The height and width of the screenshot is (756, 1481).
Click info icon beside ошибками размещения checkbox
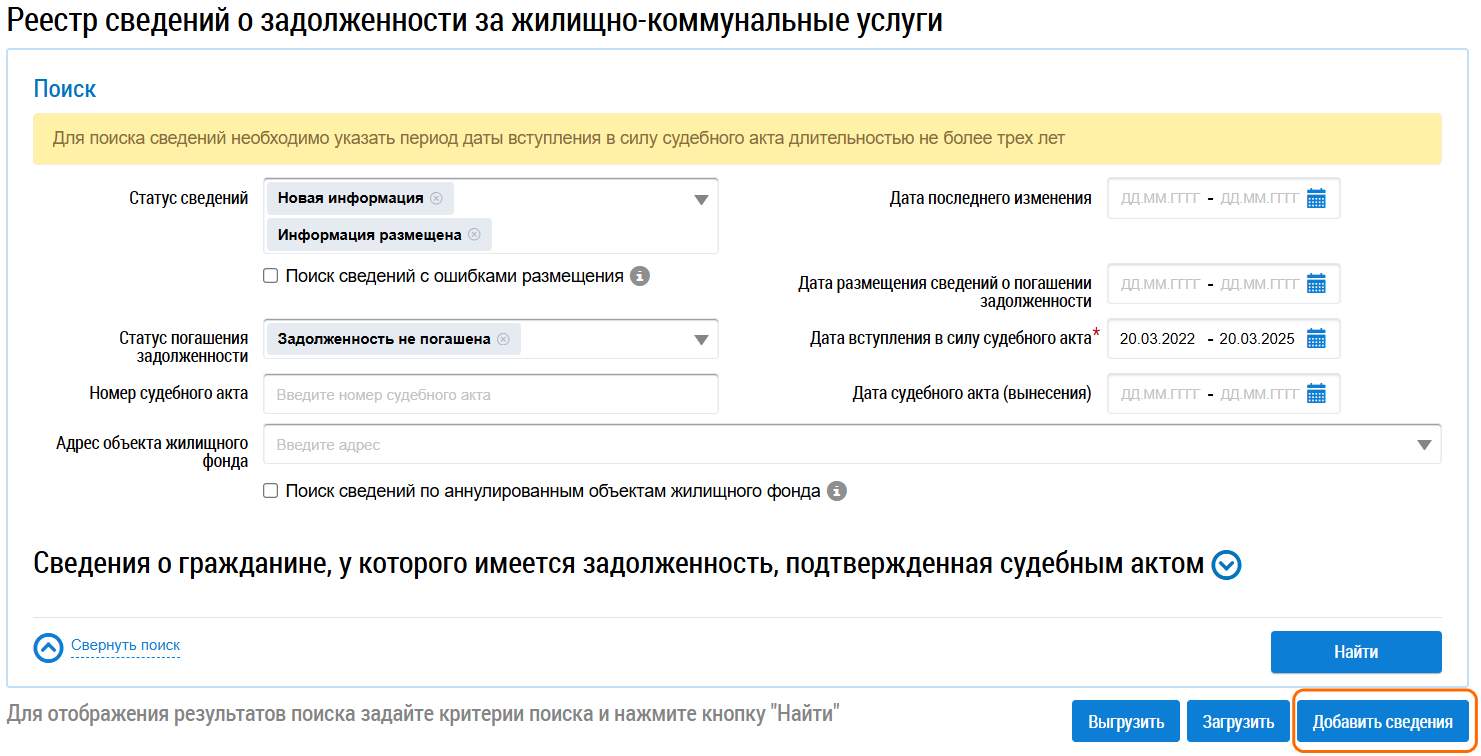pos(640,276)
